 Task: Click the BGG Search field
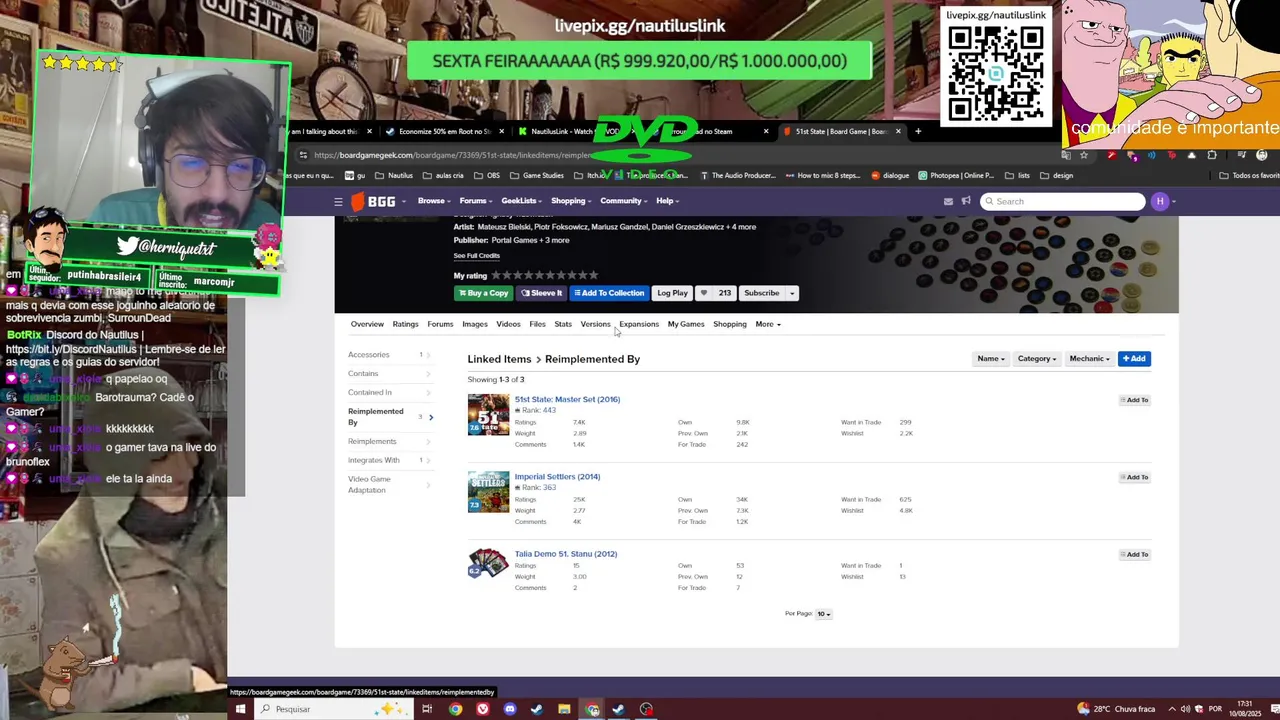tap(1062, 201)
